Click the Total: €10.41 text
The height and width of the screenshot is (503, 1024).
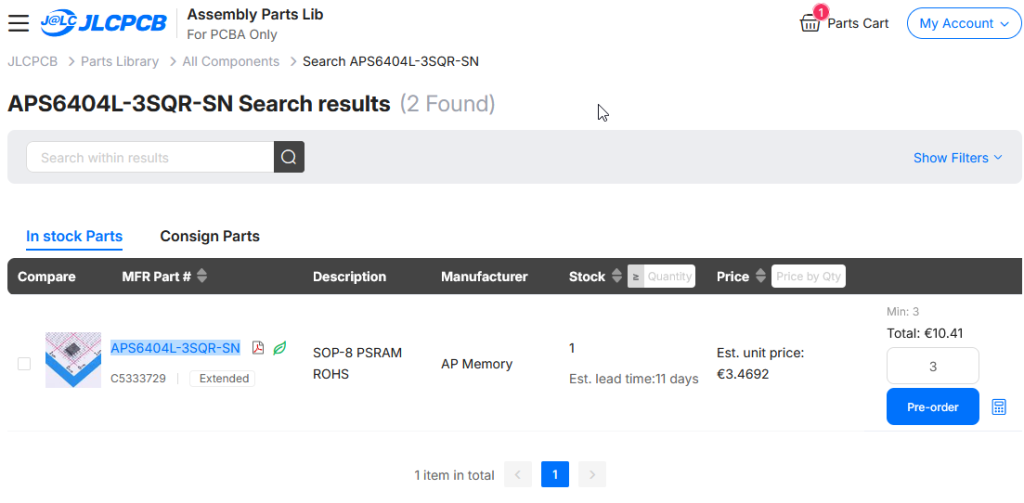[925, 333]
